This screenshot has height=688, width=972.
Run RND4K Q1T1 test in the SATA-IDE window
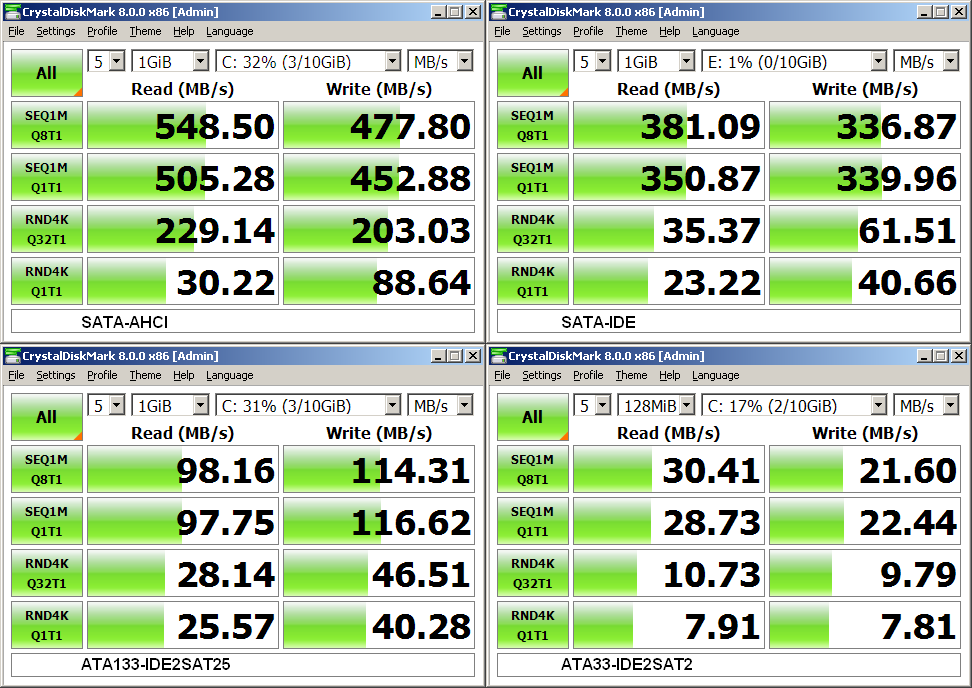coord(532,281)
